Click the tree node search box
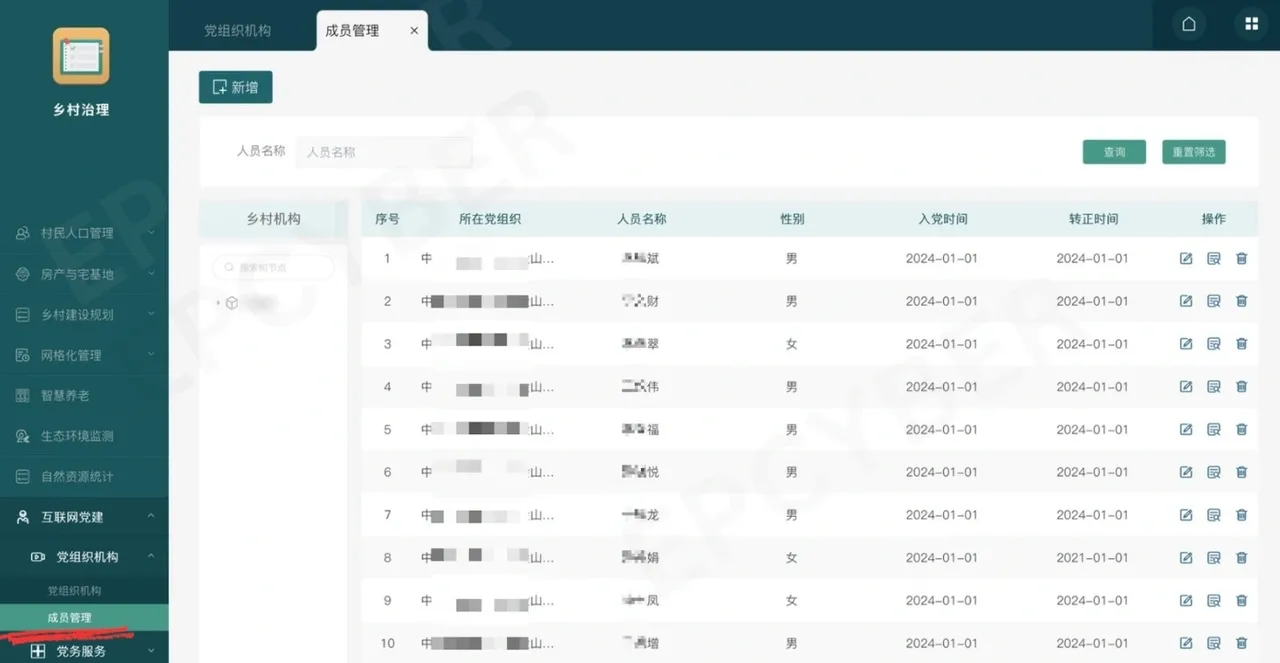 pos(273,267)
